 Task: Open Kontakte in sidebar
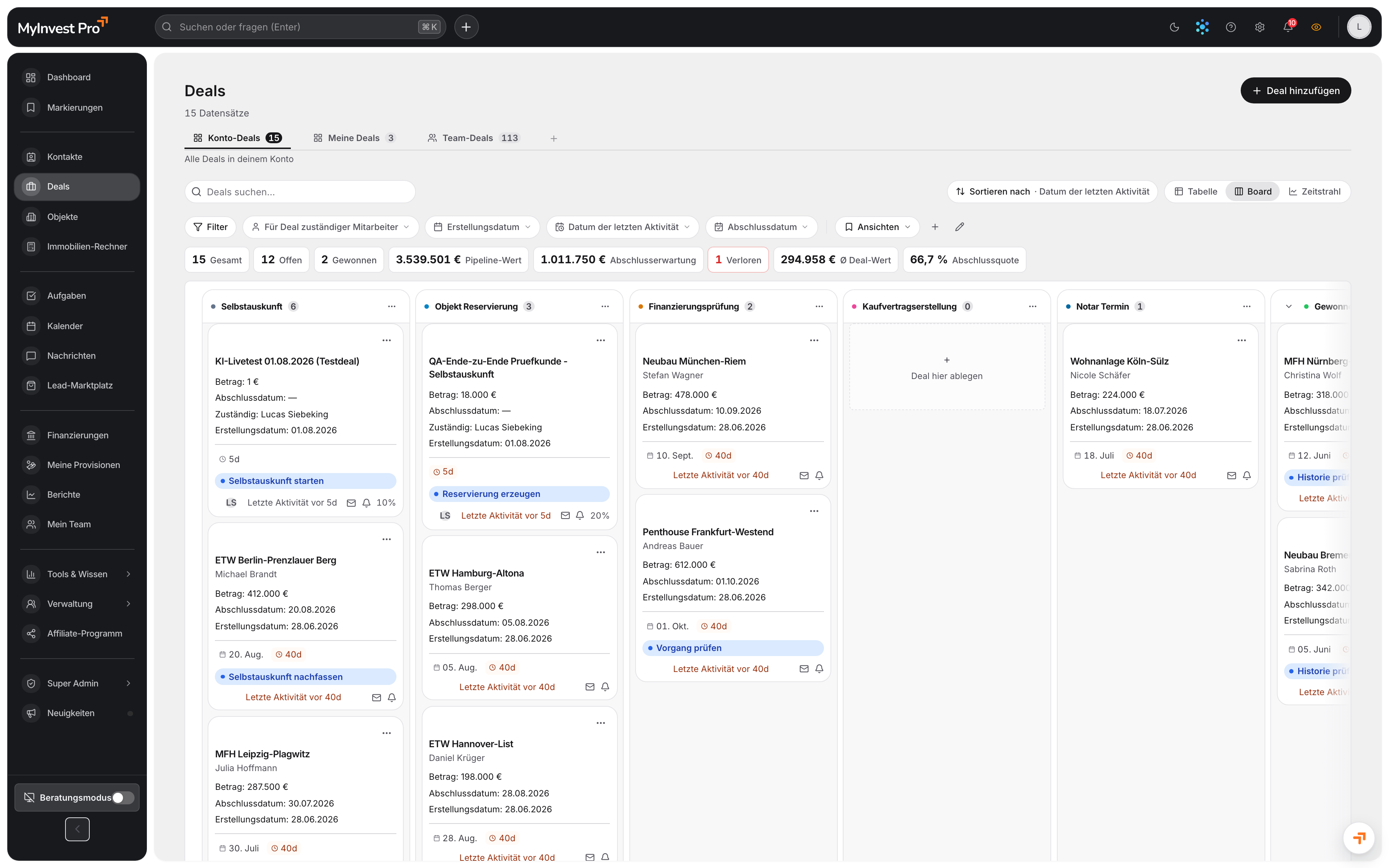point(77,157)
